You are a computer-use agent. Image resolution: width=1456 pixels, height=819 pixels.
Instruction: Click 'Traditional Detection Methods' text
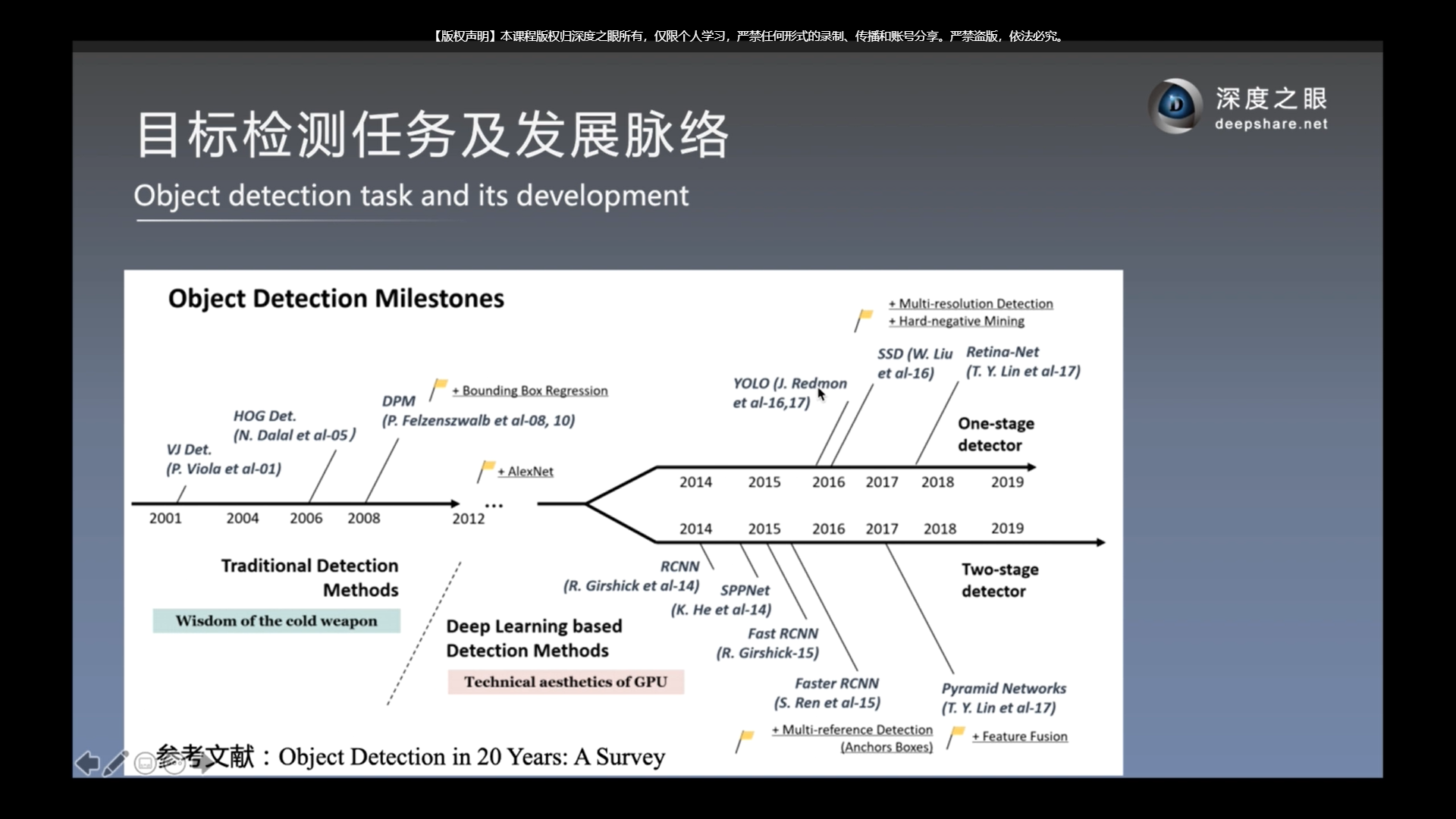pyautogui.click(x=309, y=578)
